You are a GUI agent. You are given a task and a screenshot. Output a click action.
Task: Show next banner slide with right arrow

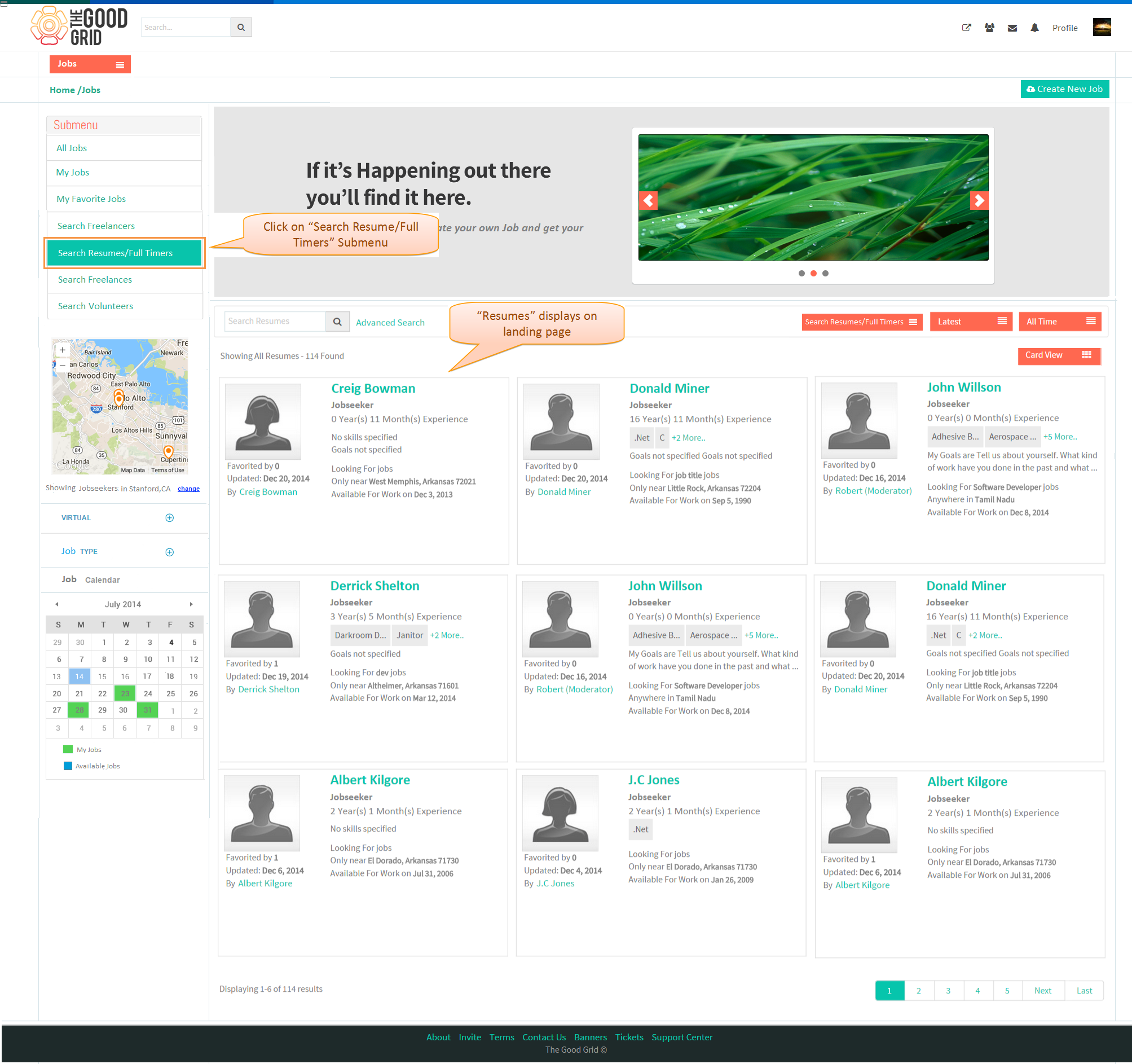pos(978,200)
